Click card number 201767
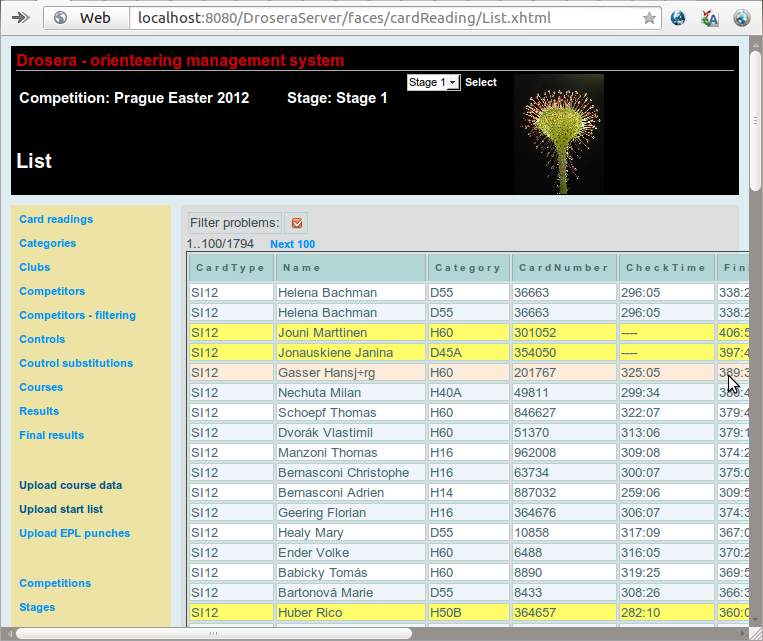The image size is (763, 641). point(564,373)
